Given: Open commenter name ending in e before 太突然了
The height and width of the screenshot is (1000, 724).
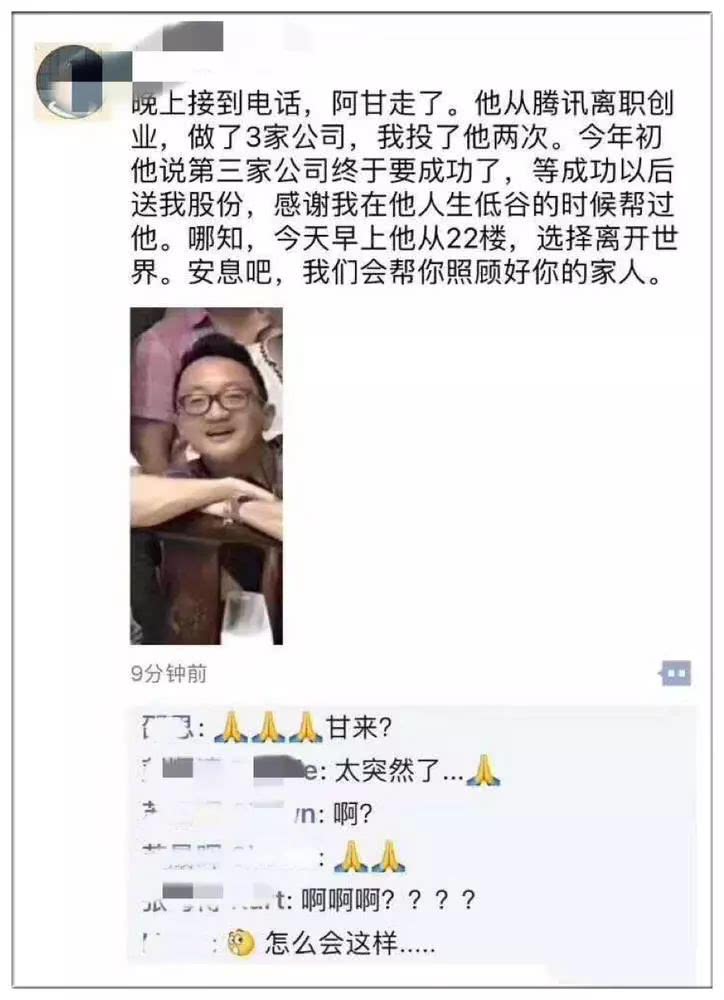Looking at the screenshot, I should (230, 770).
